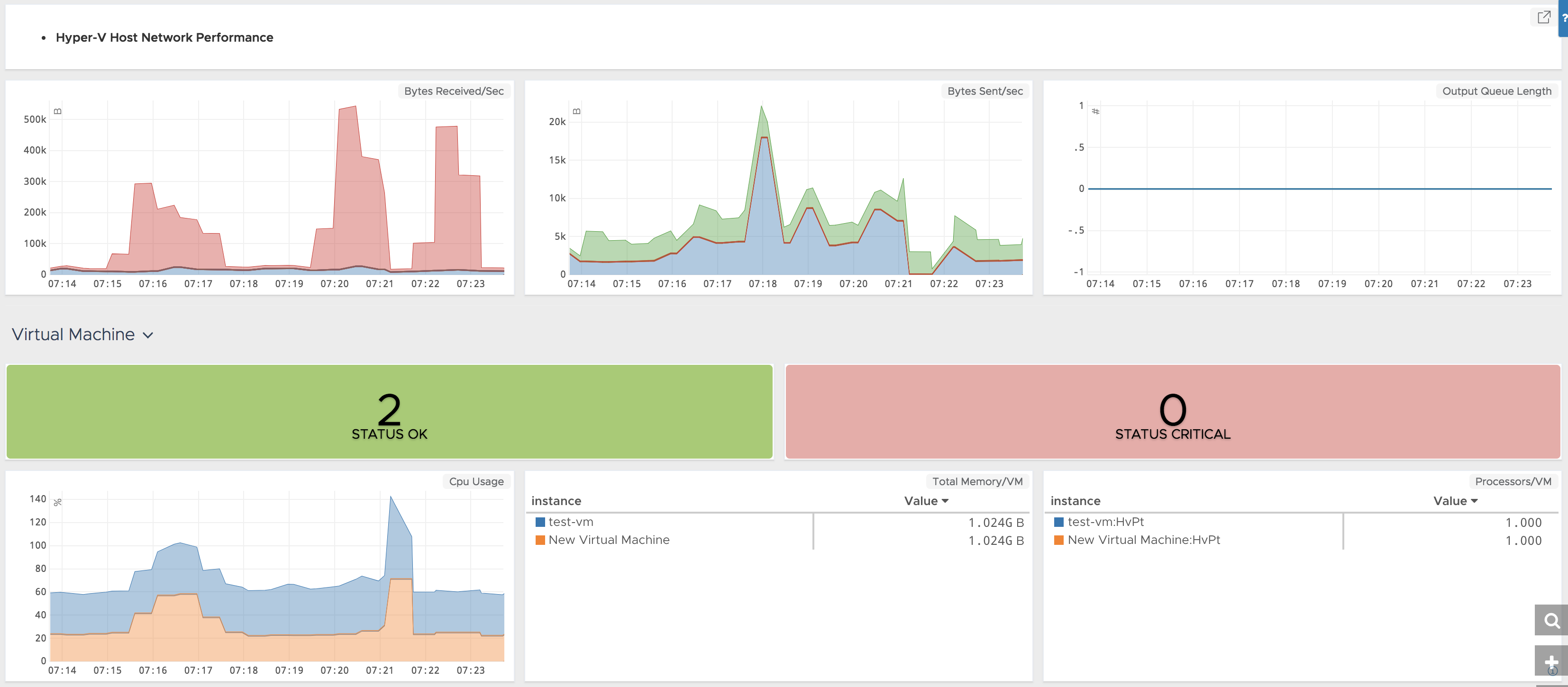Click the 140 label on Cpu Usage axis
1568x687 pixels.
pyautogui.click(x=38, y=499)
